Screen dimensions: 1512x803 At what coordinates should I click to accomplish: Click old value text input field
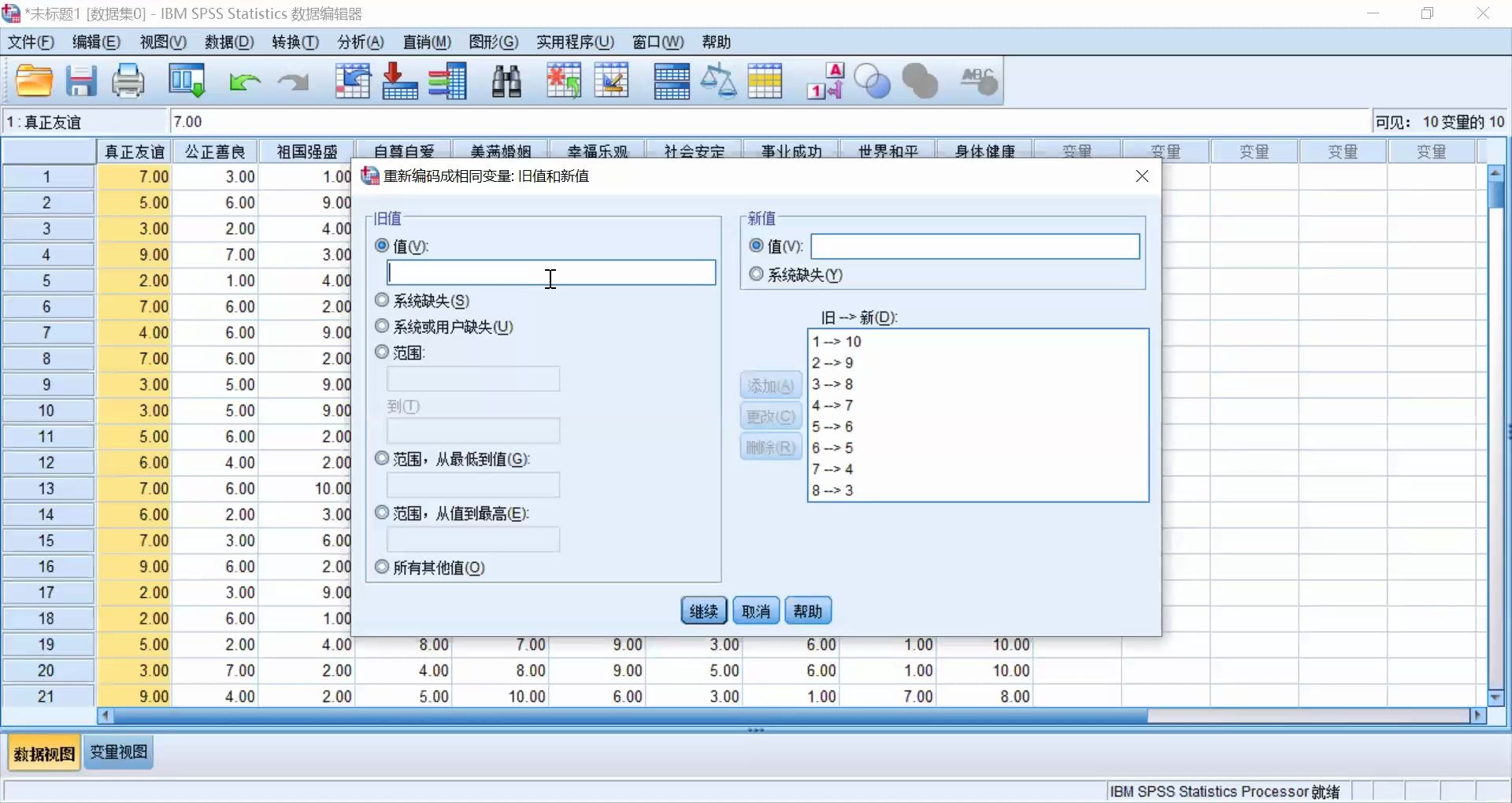[551, 272]
